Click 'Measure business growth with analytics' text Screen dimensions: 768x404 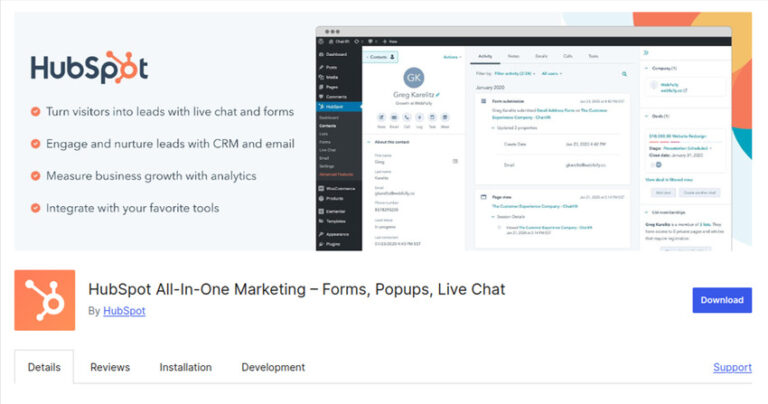[151, 176]
